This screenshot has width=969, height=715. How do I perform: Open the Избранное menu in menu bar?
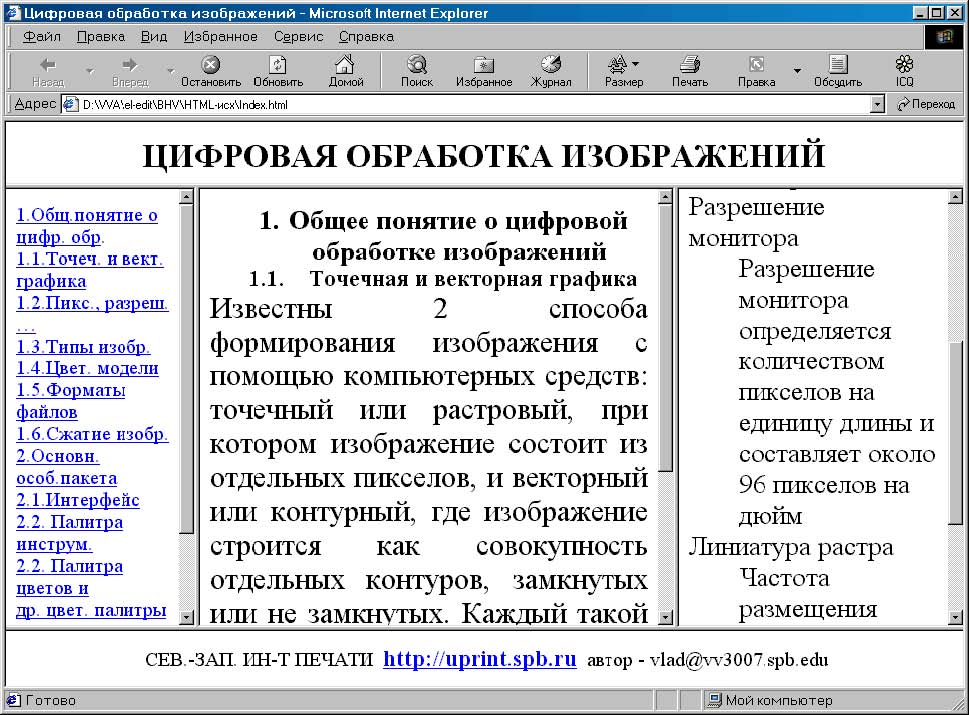(221, 36)
